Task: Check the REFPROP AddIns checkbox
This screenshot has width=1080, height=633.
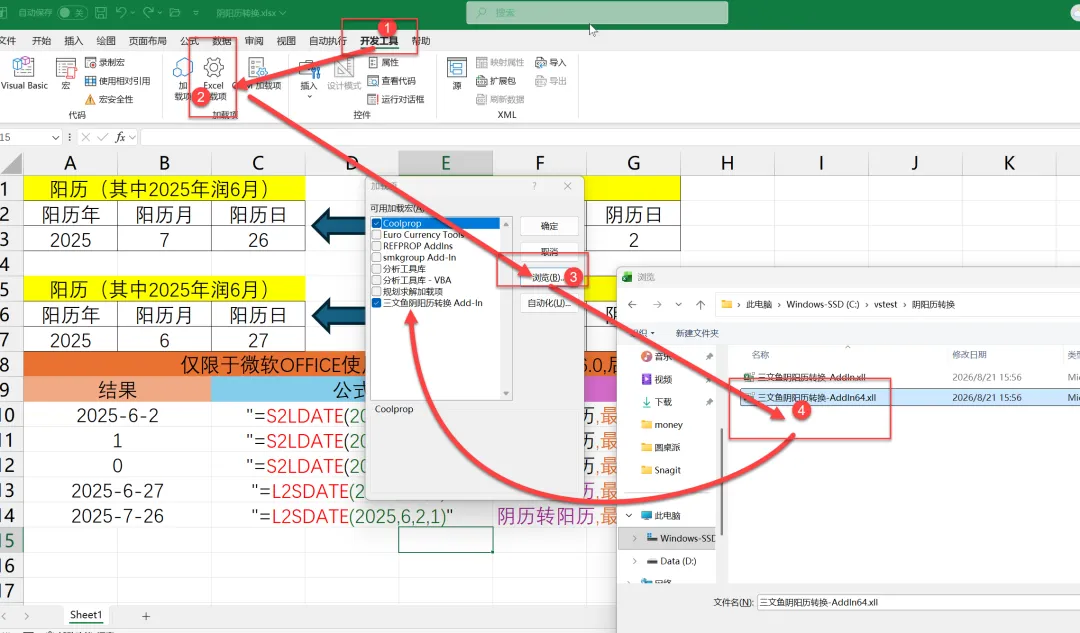Action: pos(376,246)
